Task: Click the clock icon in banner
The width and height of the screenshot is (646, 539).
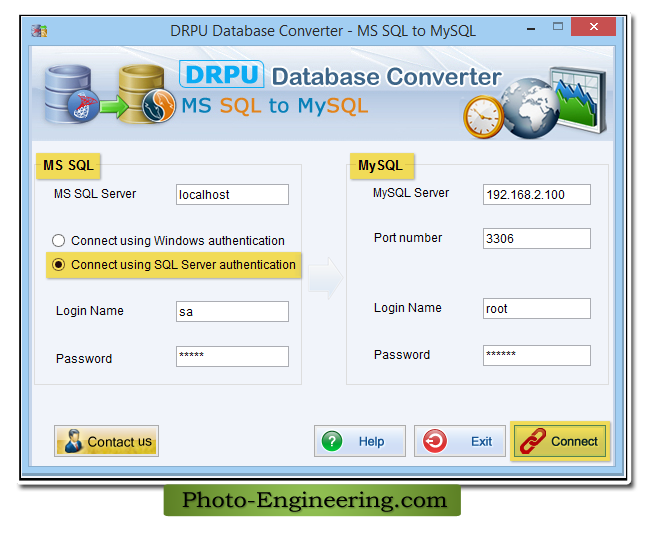Action: [484, 117]
